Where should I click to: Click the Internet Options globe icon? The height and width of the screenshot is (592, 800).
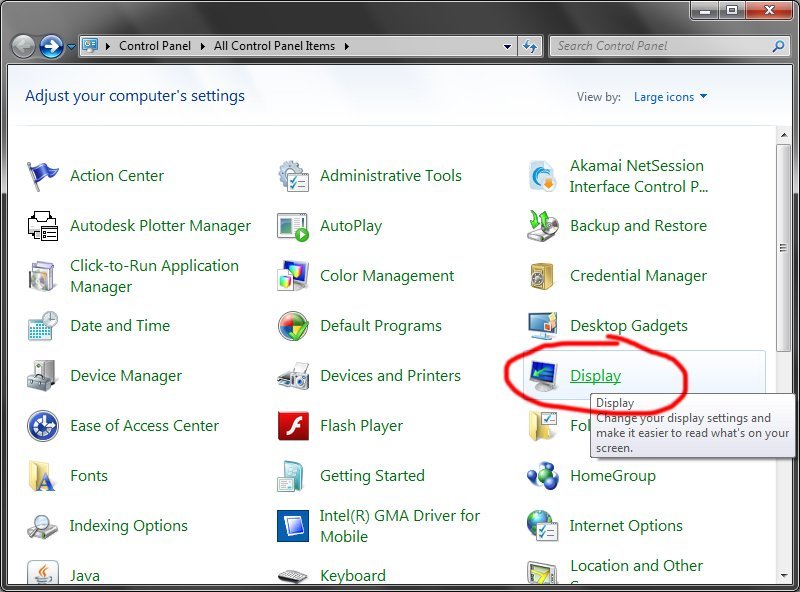[542, 526]
